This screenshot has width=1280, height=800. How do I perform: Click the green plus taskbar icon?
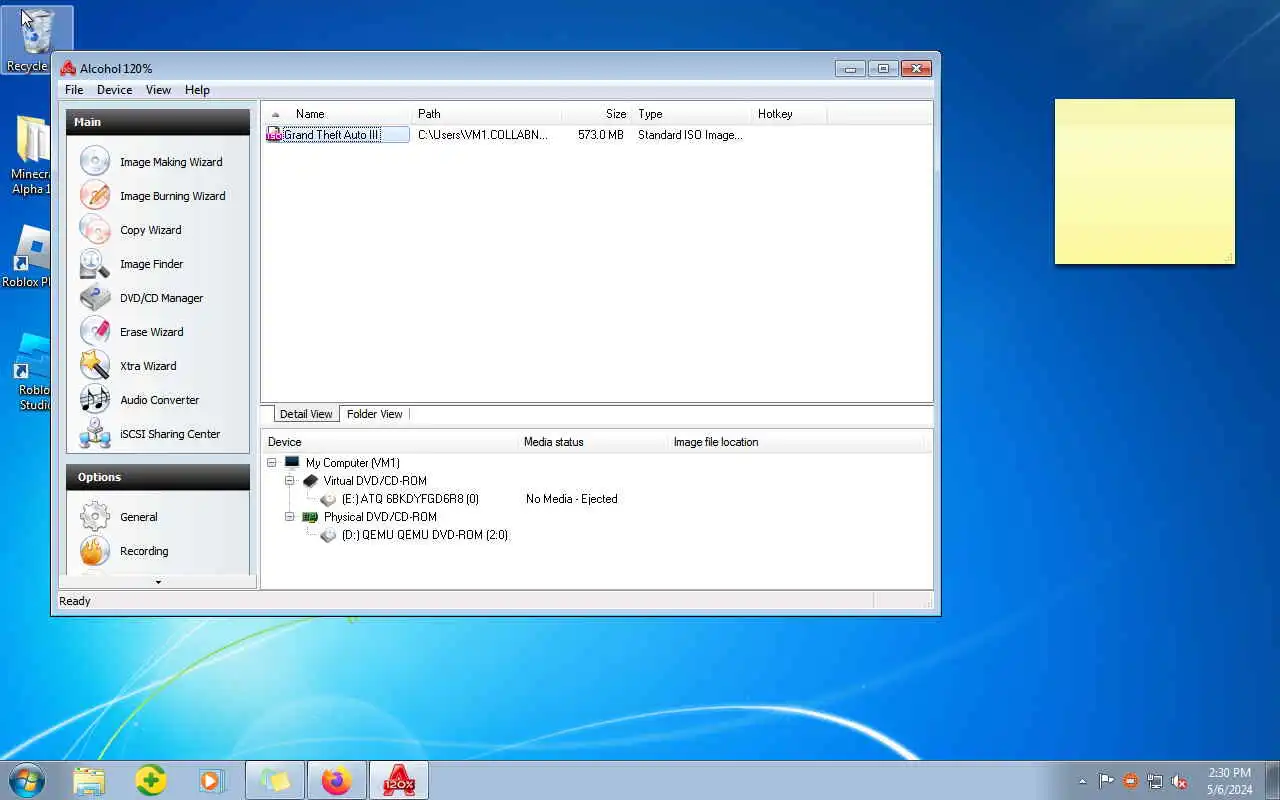pos(151,780)
